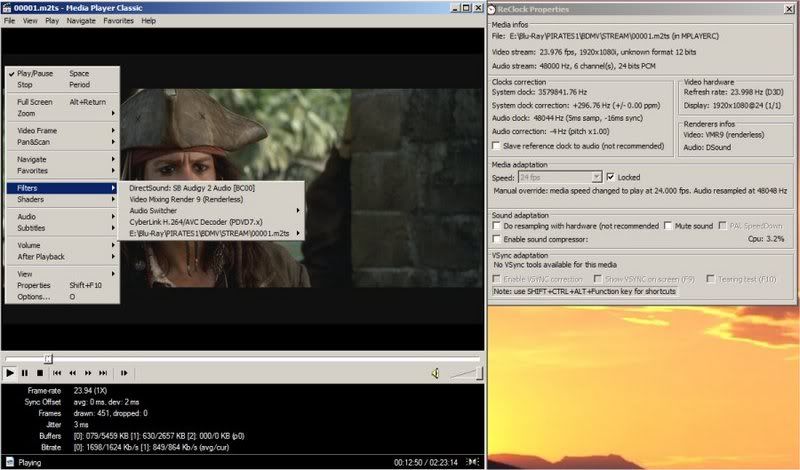Screen dimensions: 800x470
Task: Uncheck the Locked checkbox
Action: [610, 177]
